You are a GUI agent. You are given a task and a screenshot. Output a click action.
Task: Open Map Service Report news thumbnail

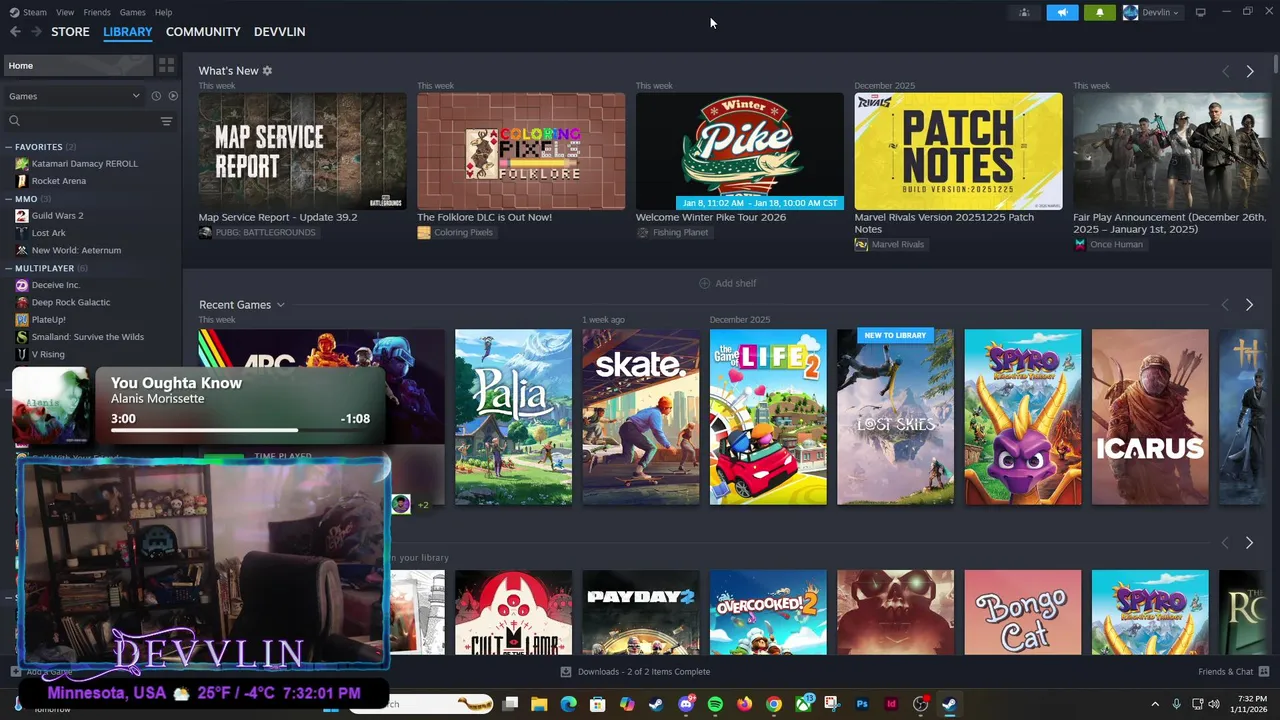coord(302,151)
